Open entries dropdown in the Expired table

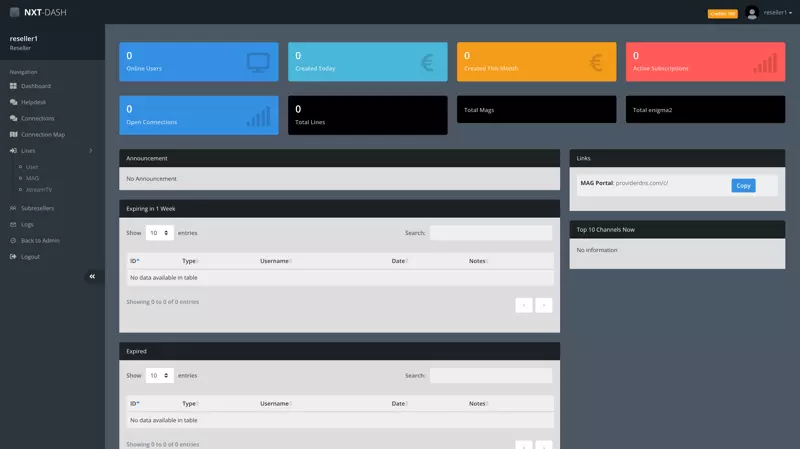pos(160,376)
